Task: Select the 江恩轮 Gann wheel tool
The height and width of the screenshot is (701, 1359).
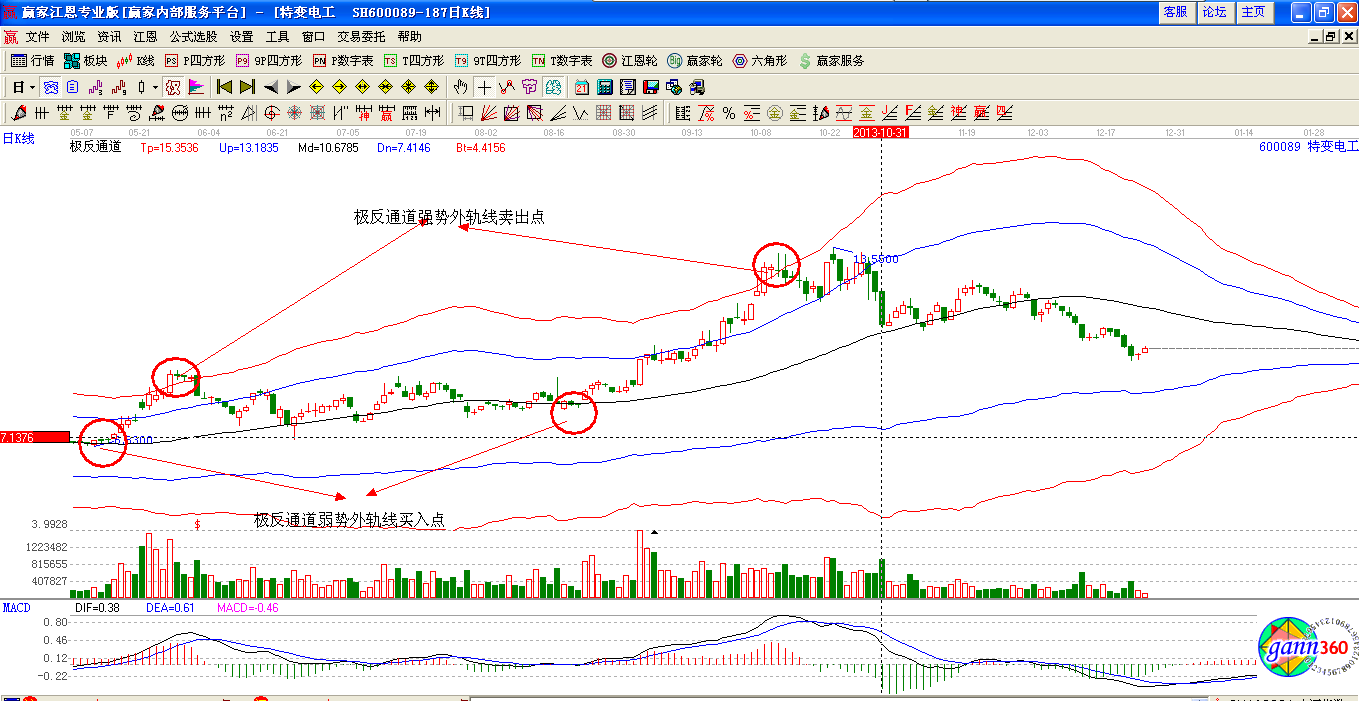Action: [x=630, y=61]
